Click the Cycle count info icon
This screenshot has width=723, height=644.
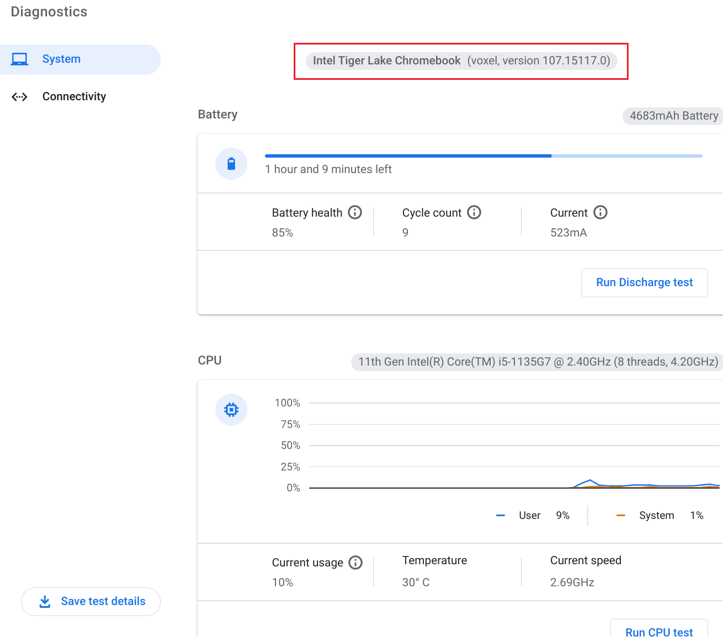coord(474,213)
